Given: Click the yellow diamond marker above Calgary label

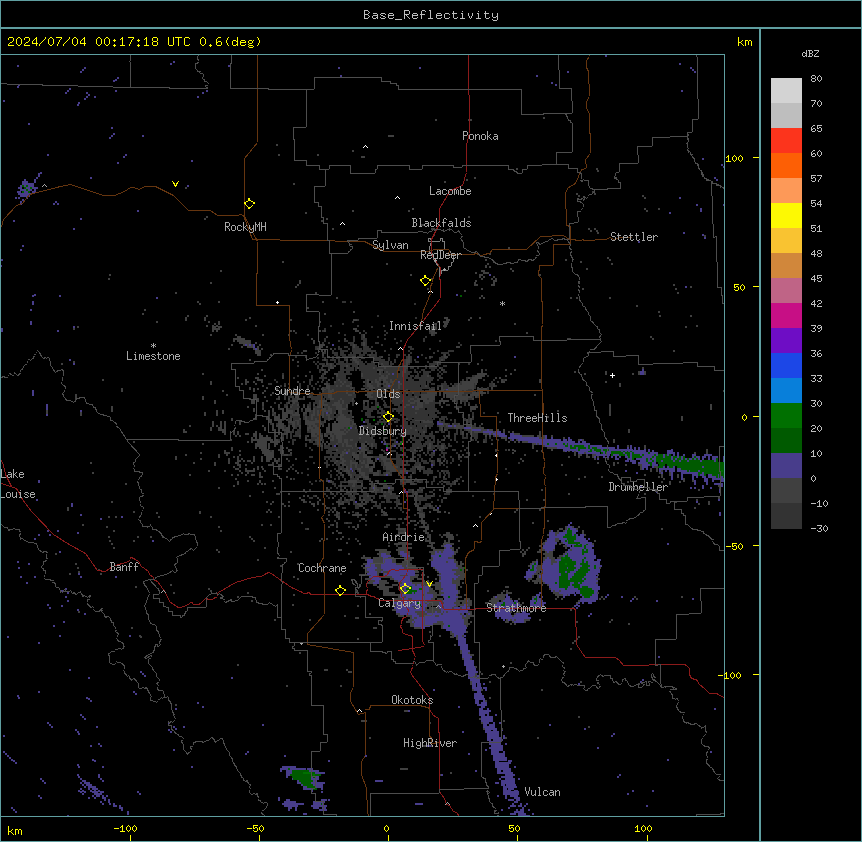Looking at the screenshot, I should 405,589.
